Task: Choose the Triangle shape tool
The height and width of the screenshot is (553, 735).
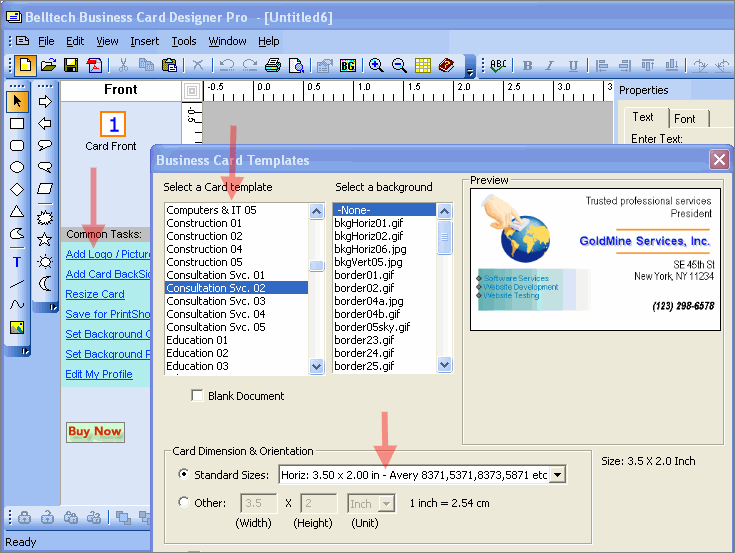Action: tap(17, 211)
